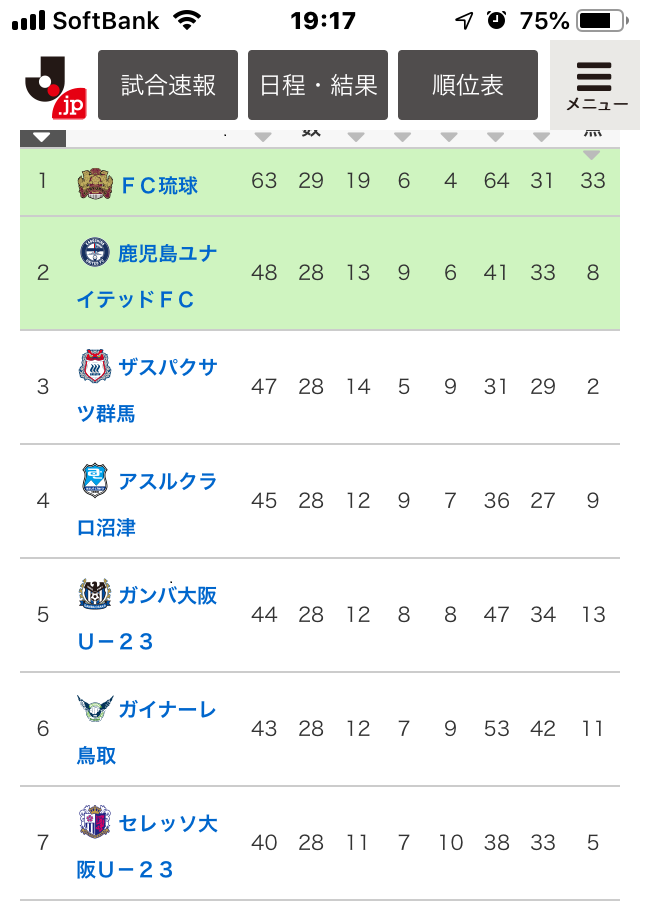
Task: Tap the アスルクラロ沼津 team crest
Action: 94,480
